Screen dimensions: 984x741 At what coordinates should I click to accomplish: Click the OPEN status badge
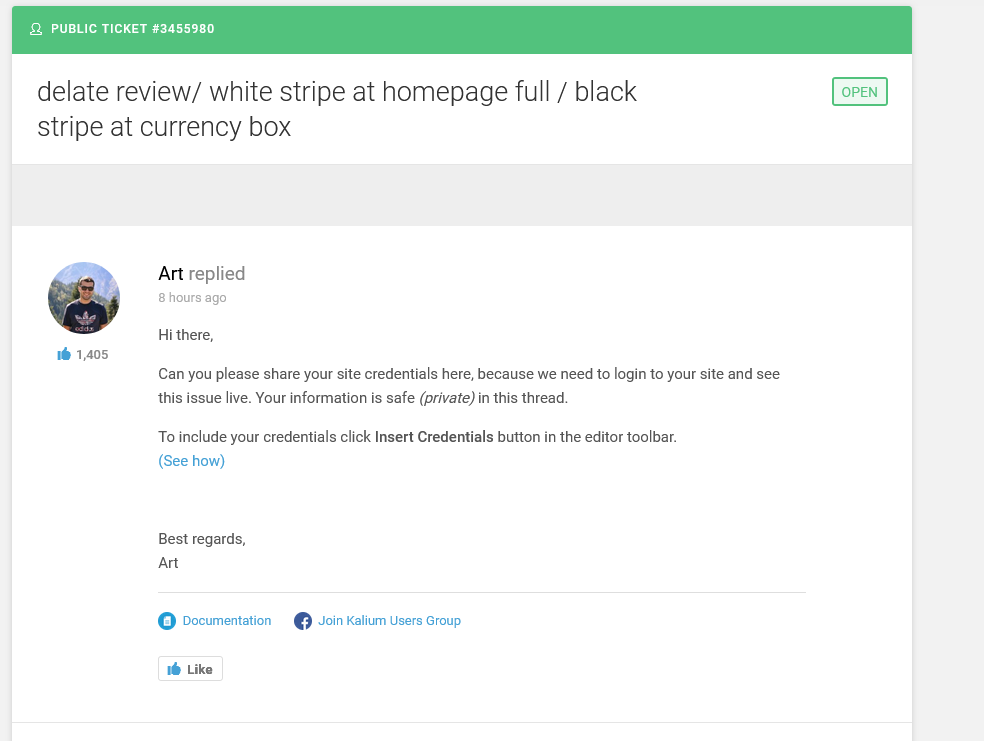pos(859,92)
